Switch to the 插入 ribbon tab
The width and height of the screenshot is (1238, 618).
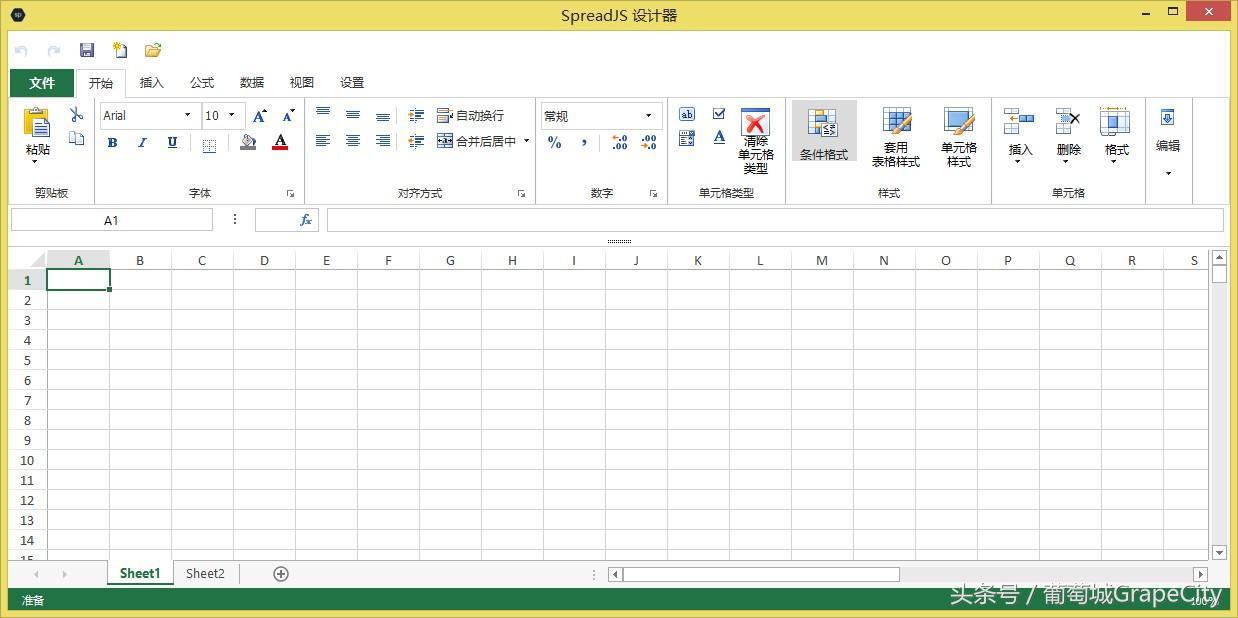coord(151,83)
